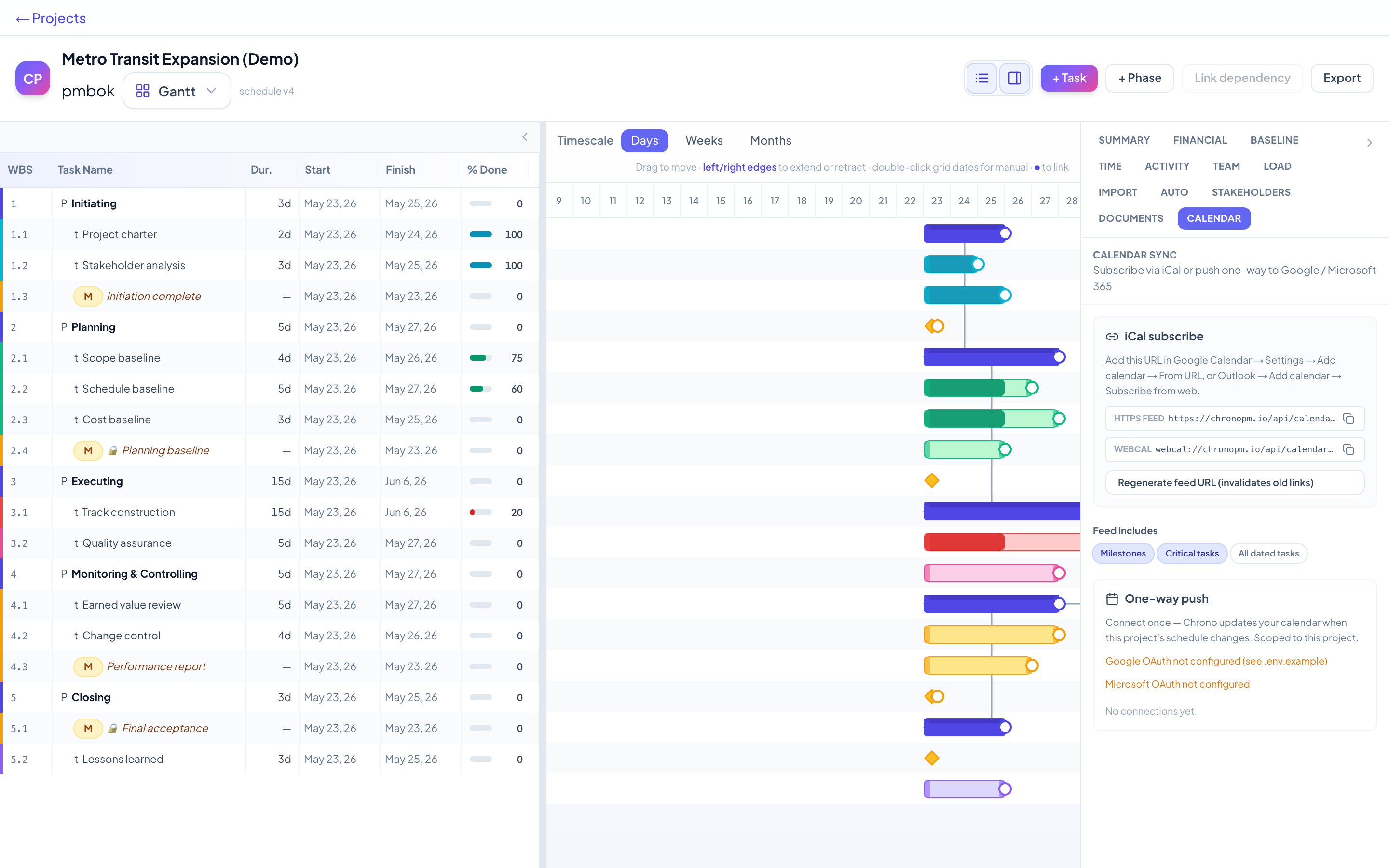1389x868 pixels.
Task: Click the Link dependency button
Action: (x=1242, y=78)
